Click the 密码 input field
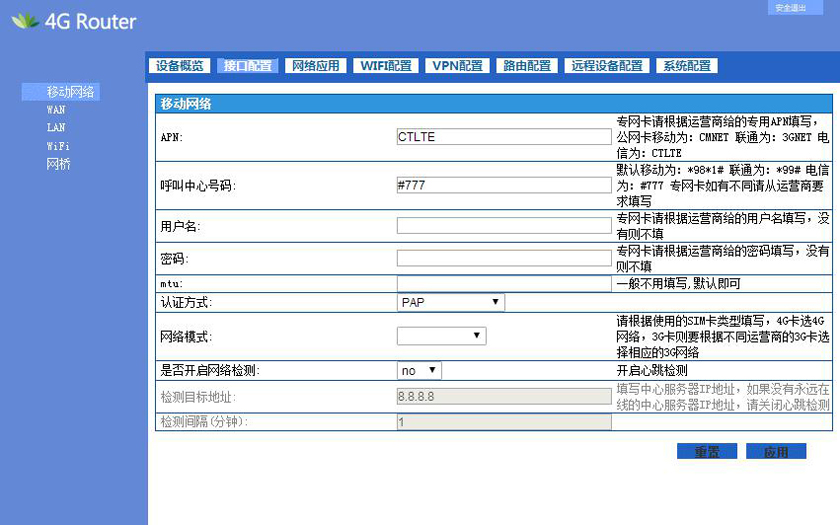The width and height of the screenshot is (840, 525). [503, 259]
